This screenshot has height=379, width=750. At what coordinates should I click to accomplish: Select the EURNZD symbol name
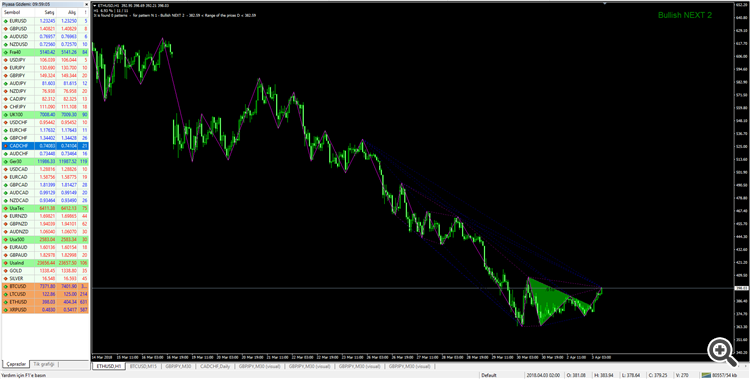(x=18, y=216)
